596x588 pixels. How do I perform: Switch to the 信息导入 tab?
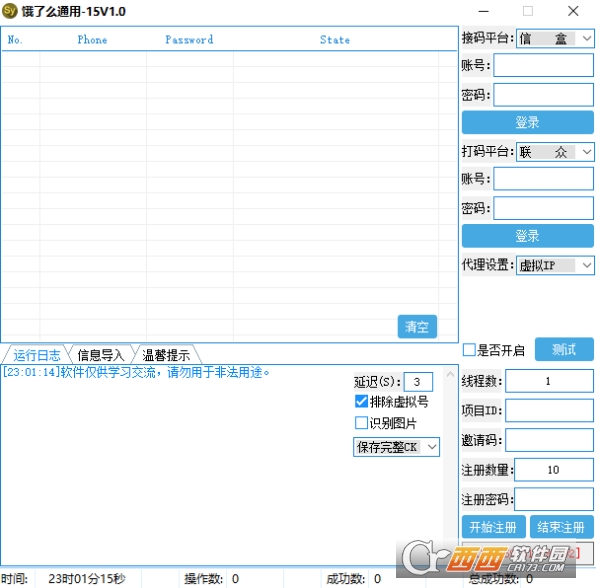coord(101,355)
